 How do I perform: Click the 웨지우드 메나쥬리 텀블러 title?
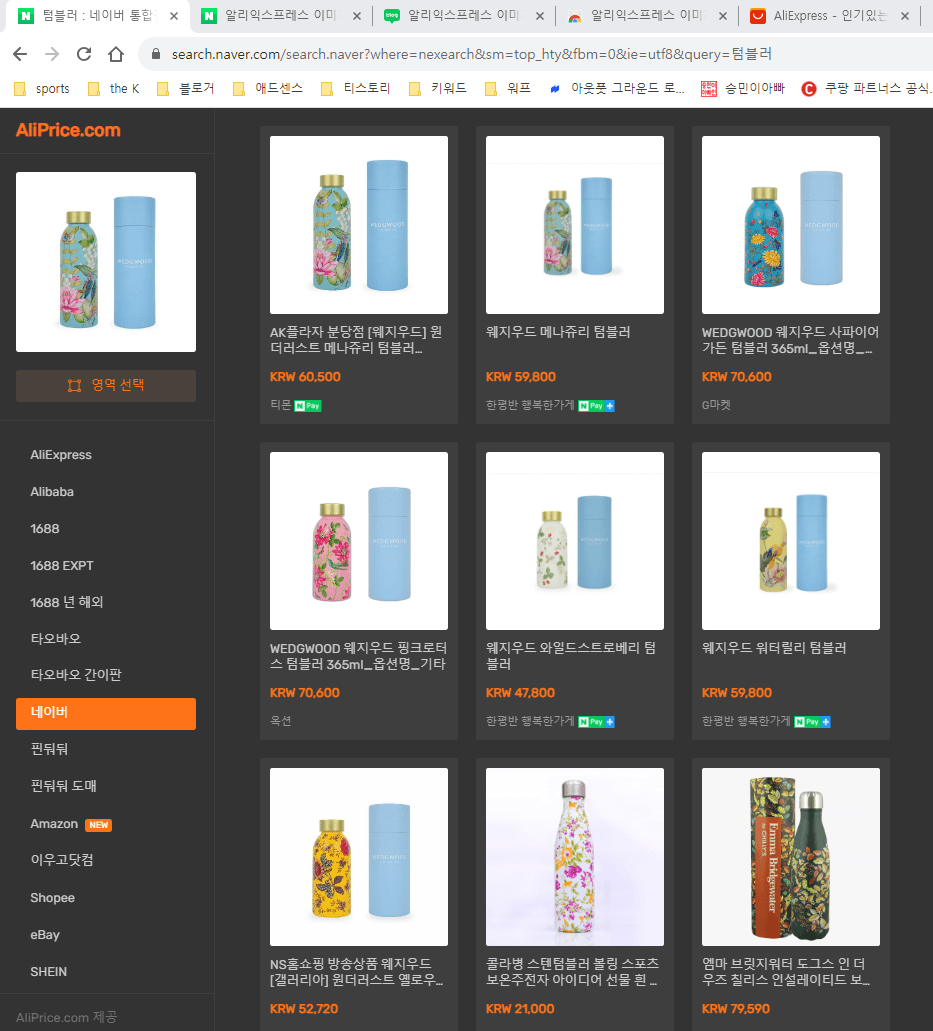coord(558,332)
